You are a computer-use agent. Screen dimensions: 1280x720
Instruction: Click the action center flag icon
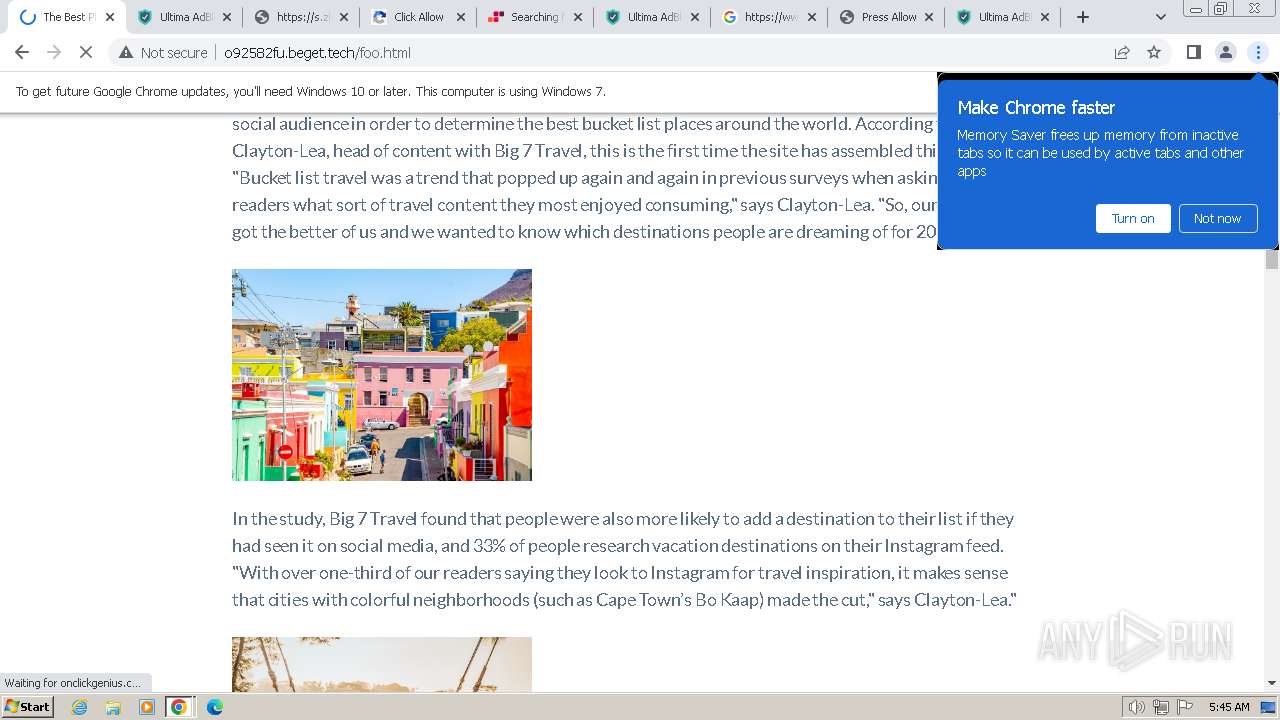click(x=1185, y=707)
